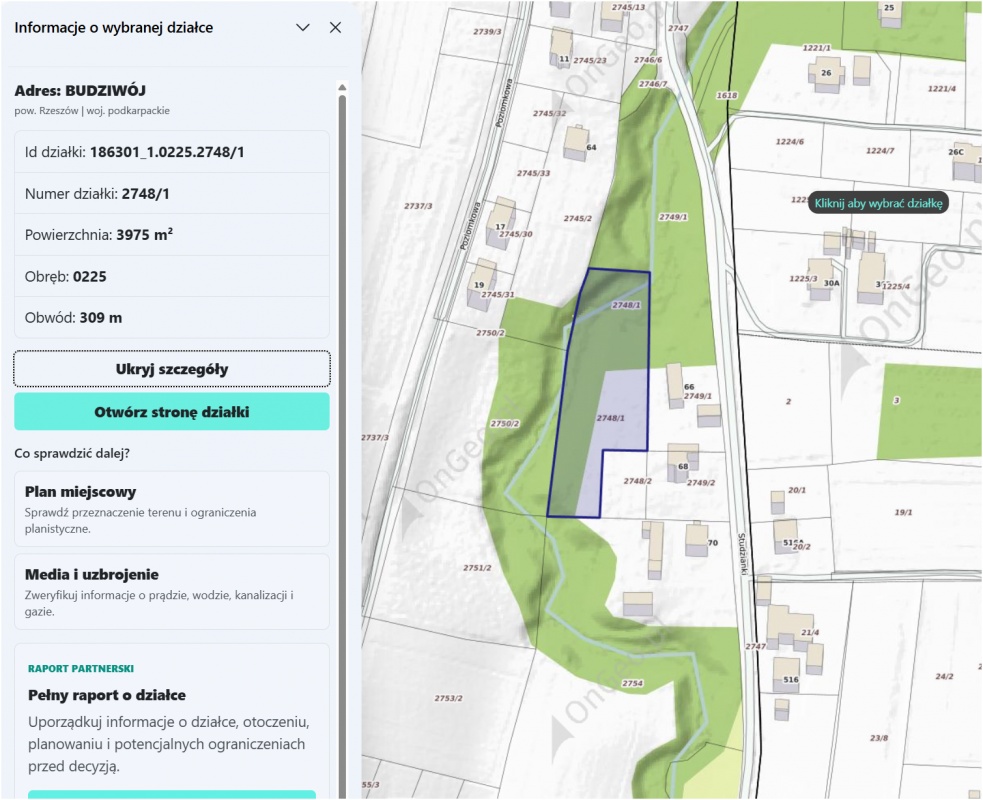Click building 516 on the map
This screenshot has height=800, width=983.
786,675
